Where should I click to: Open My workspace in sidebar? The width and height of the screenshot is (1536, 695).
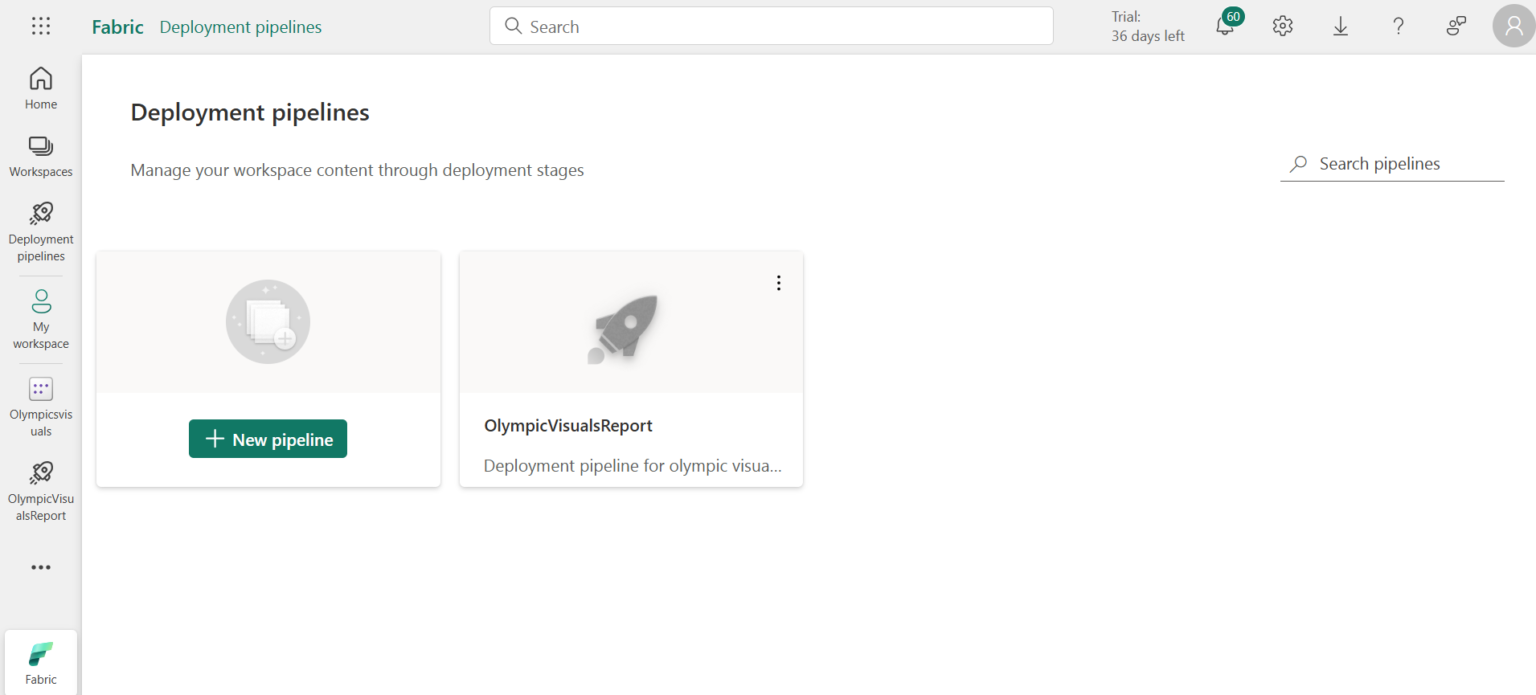(x=41, y=319)
